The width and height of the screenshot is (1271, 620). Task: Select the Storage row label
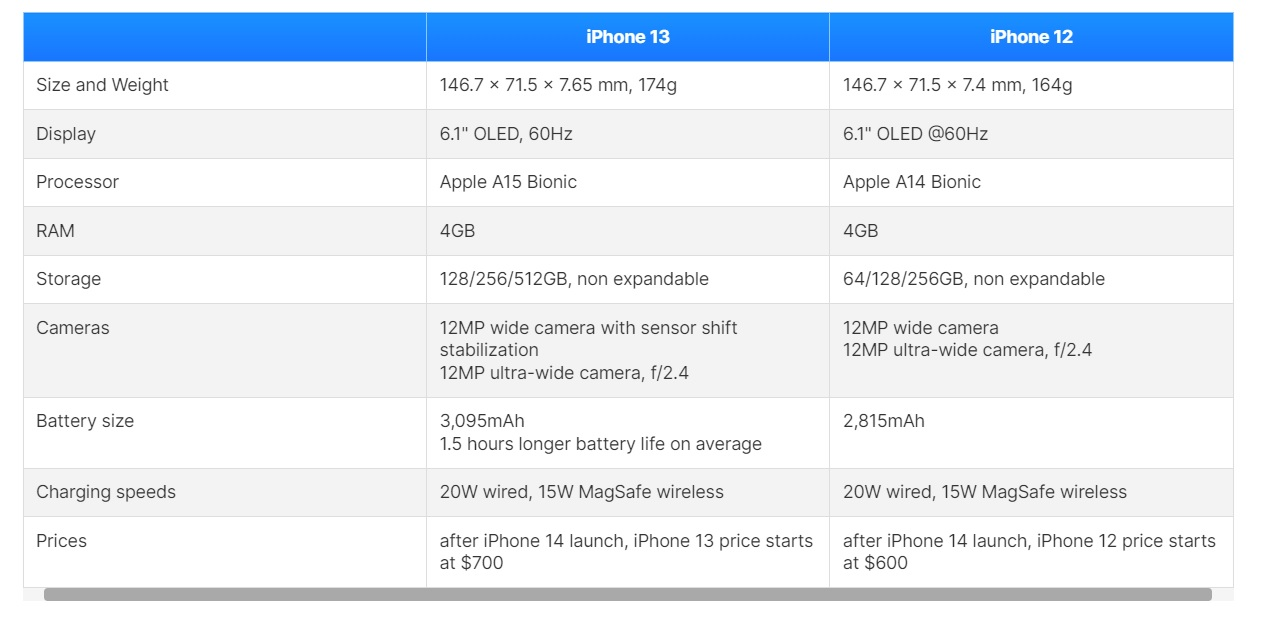(68, 279)
